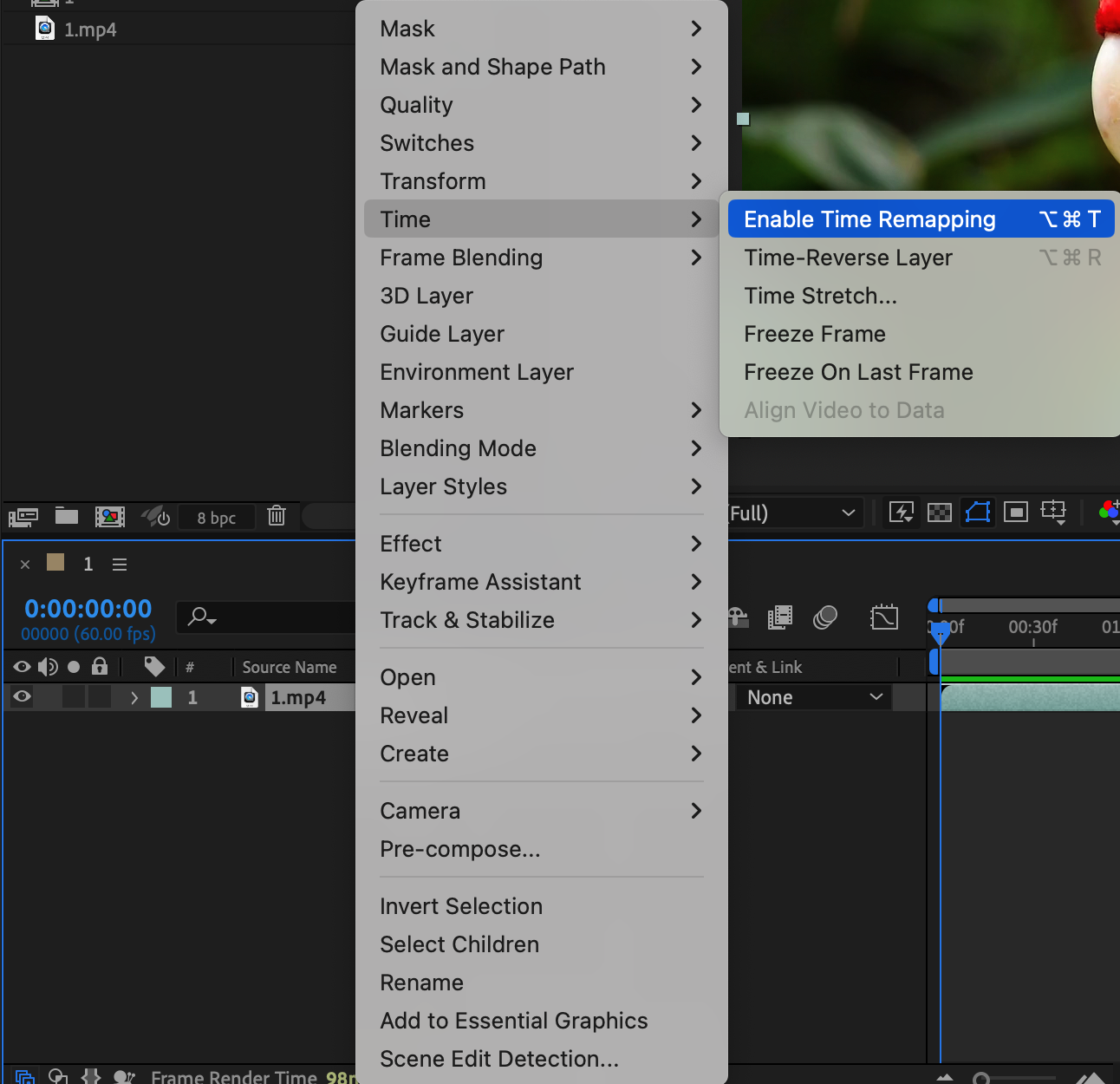Click the Region of Interest icon
1120x1084 pixels.
[x=1016, y=513]
